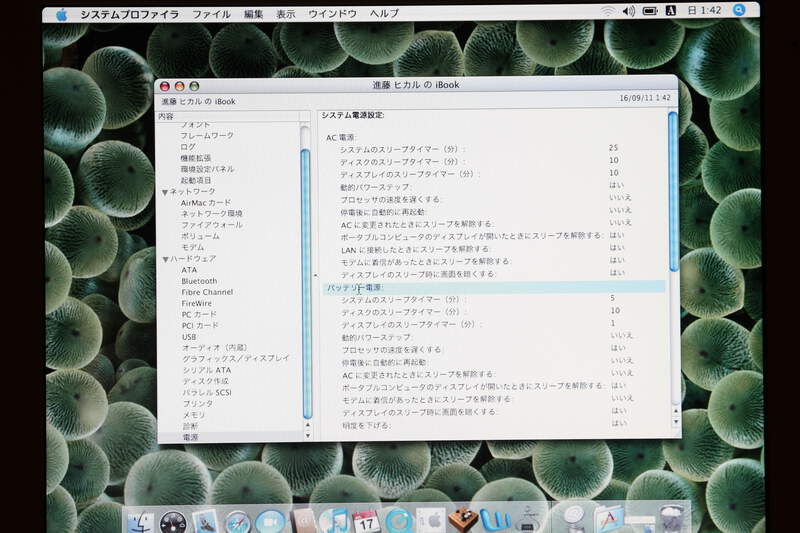Collapse the ネットワーク tree section
This screenshot has height=533, width=800.
tap(165, 192)
